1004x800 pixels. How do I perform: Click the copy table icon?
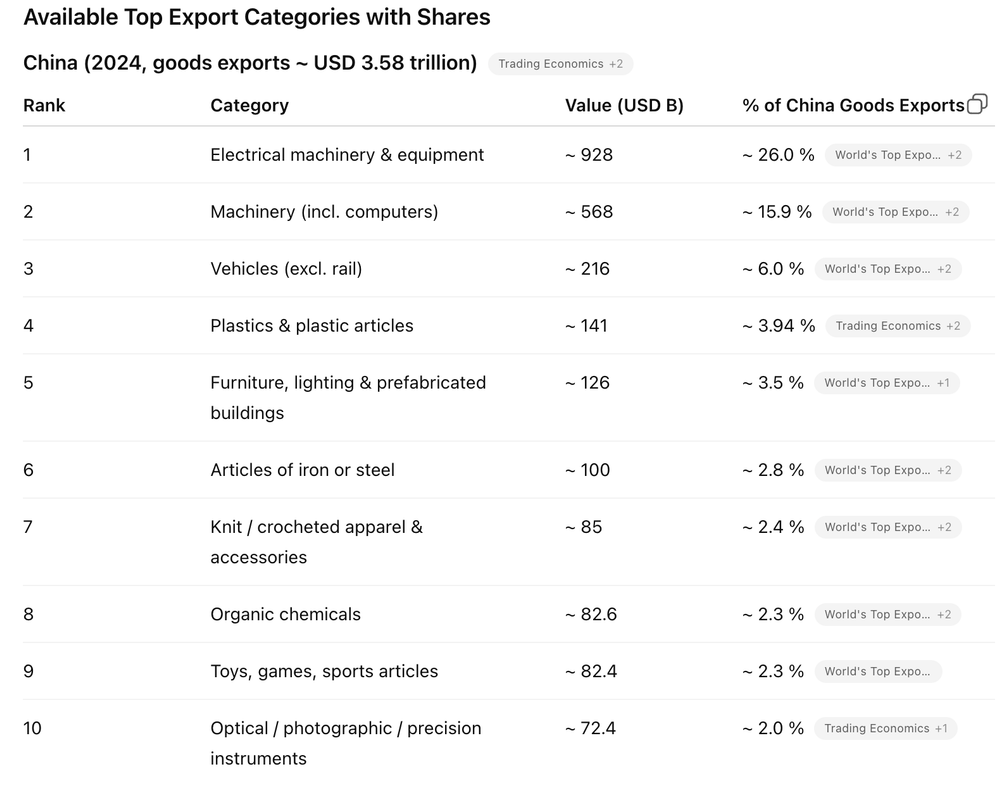click(977, 104)
